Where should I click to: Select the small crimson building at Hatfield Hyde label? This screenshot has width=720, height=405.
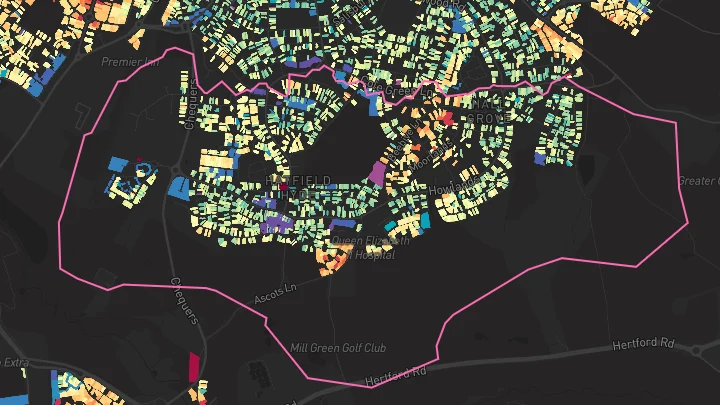[x=283, y=186]
